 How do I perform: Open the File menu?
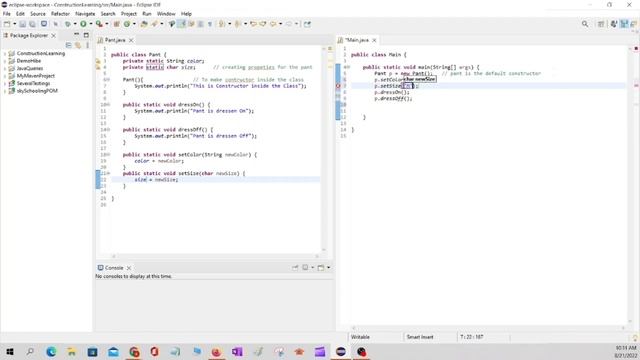coord(7,14)
